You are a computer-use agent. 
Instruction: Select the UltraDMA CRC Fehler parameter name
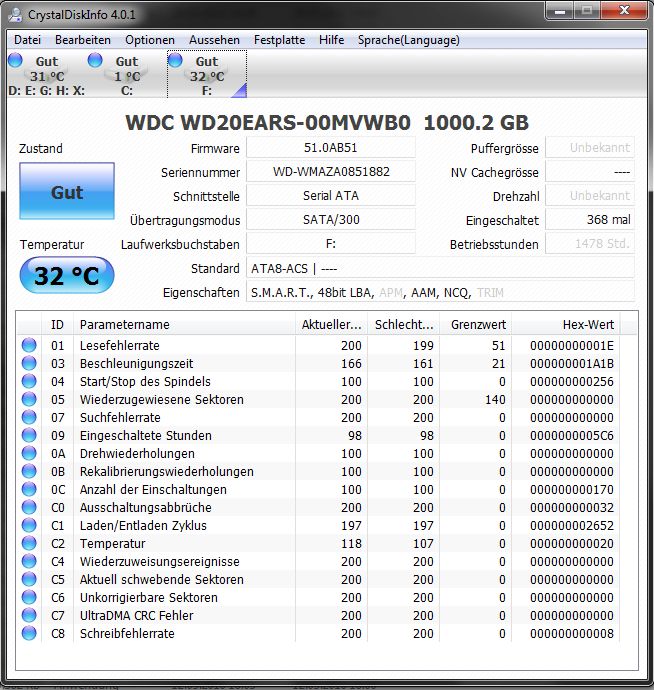[136, 616]
